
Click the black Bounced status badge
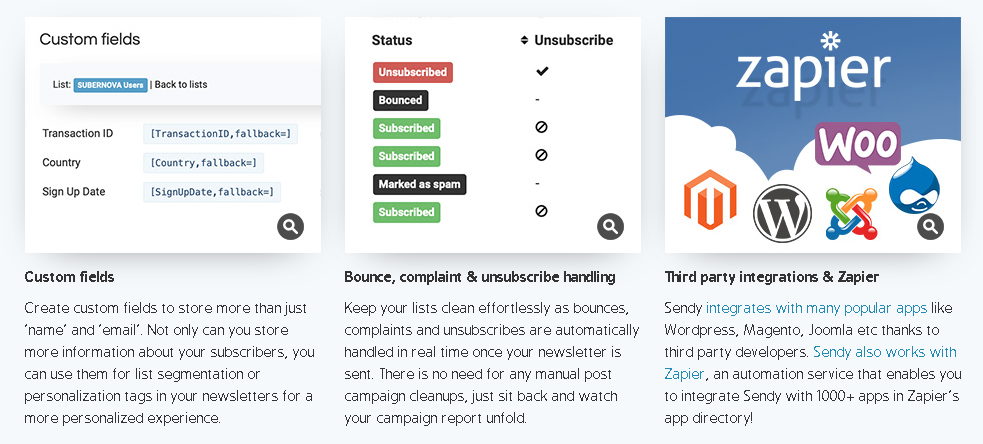[x=401, y=100]
